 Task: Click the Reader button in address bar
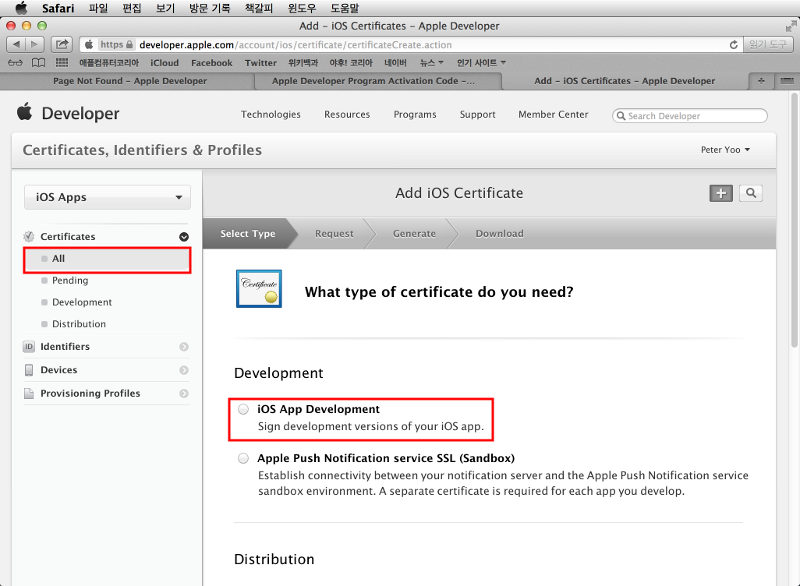point(768,45)
